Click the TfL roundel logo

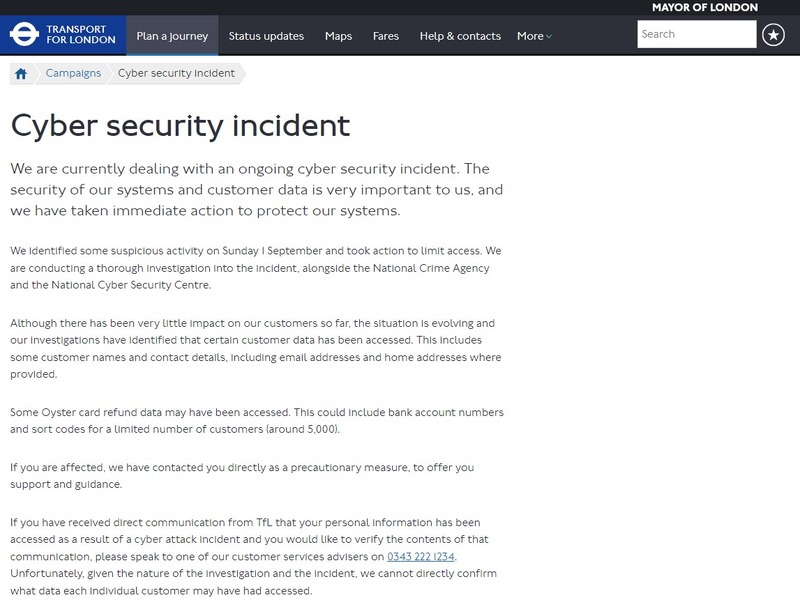[24, 36]
